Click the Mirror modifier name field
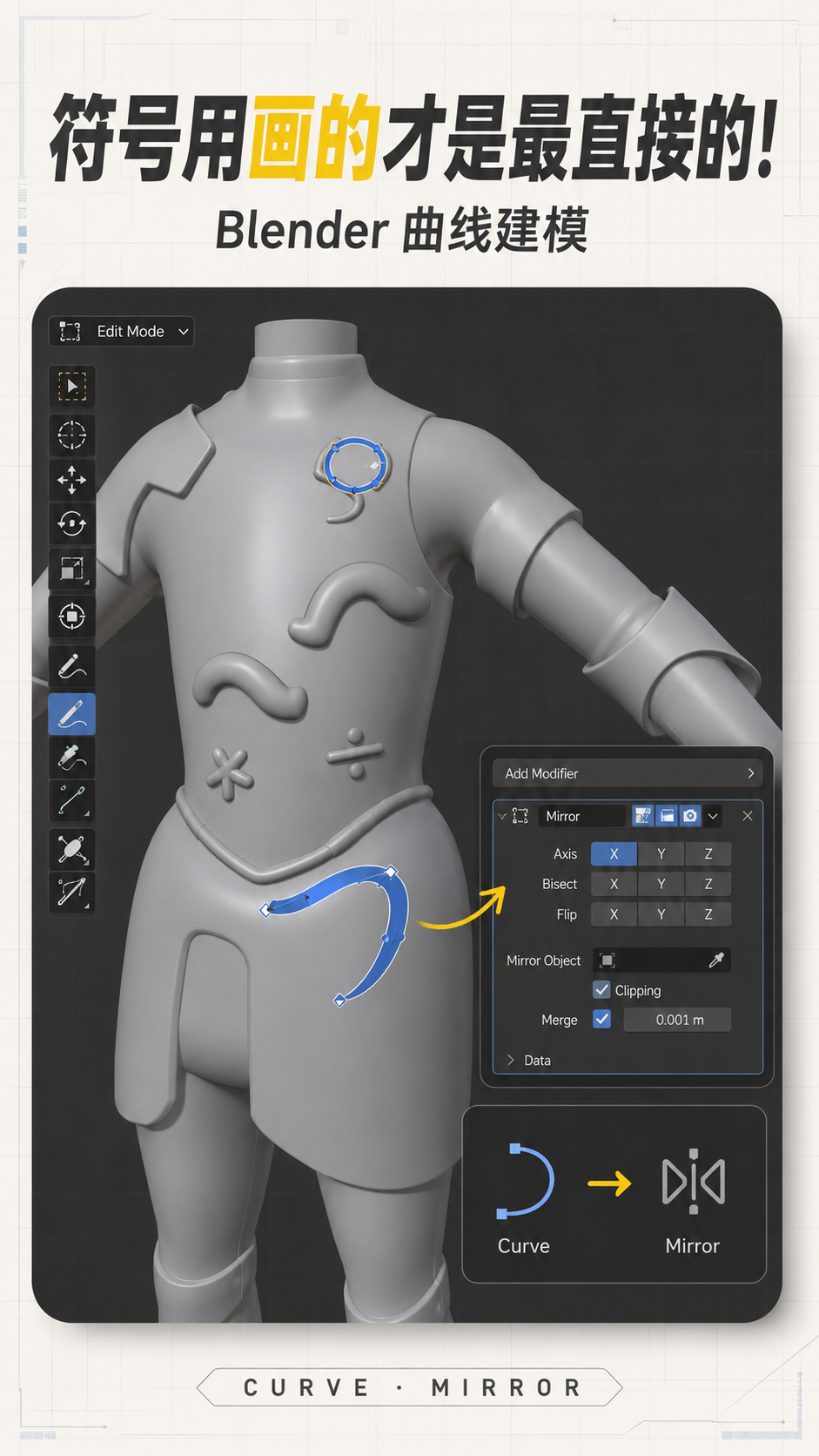Viewport: 819px width, 1456px height. click(x=581, y=816)
